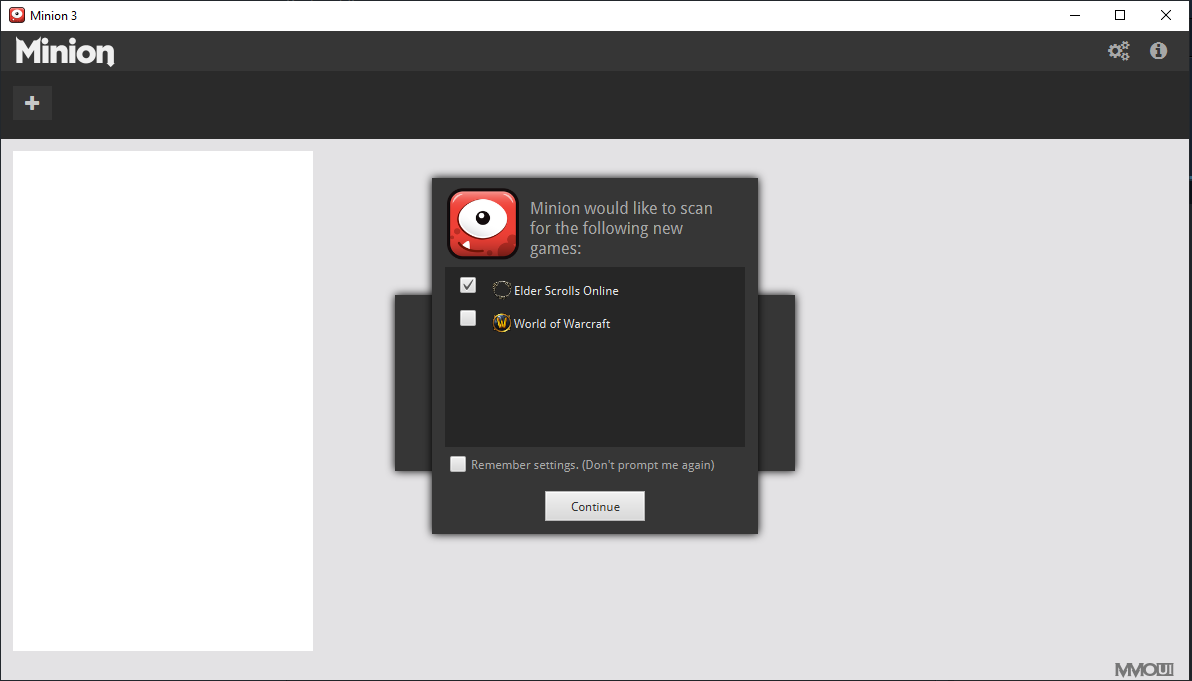Click the Minion logo in header
1192x681 pixels.
tap(65, 52)
